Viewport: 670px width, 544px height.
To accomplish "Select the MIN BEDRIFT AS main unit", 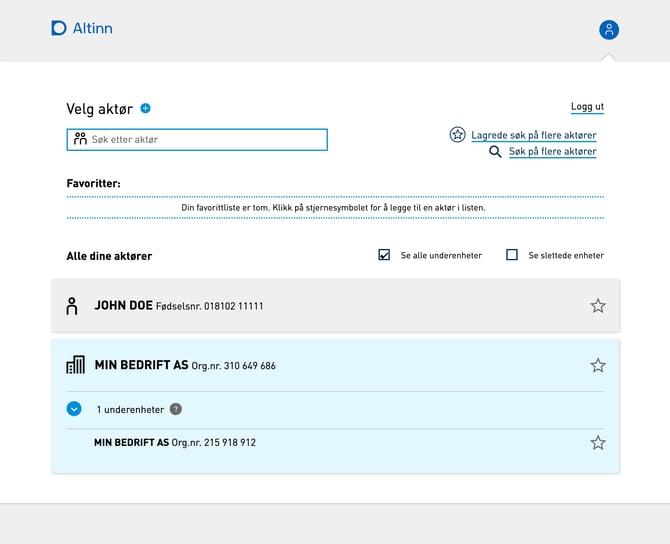I will 335,365.
